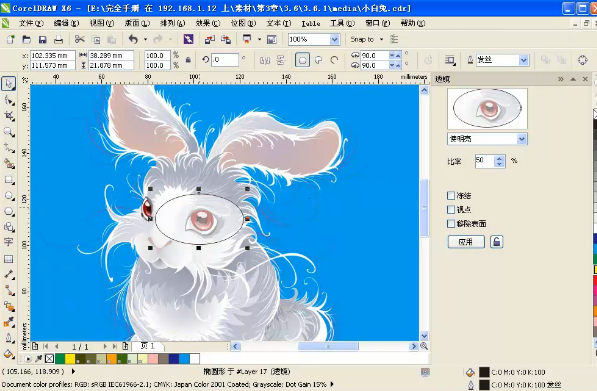Open the Table menu
The image size is (597, 391).
[x=311, y=24]
